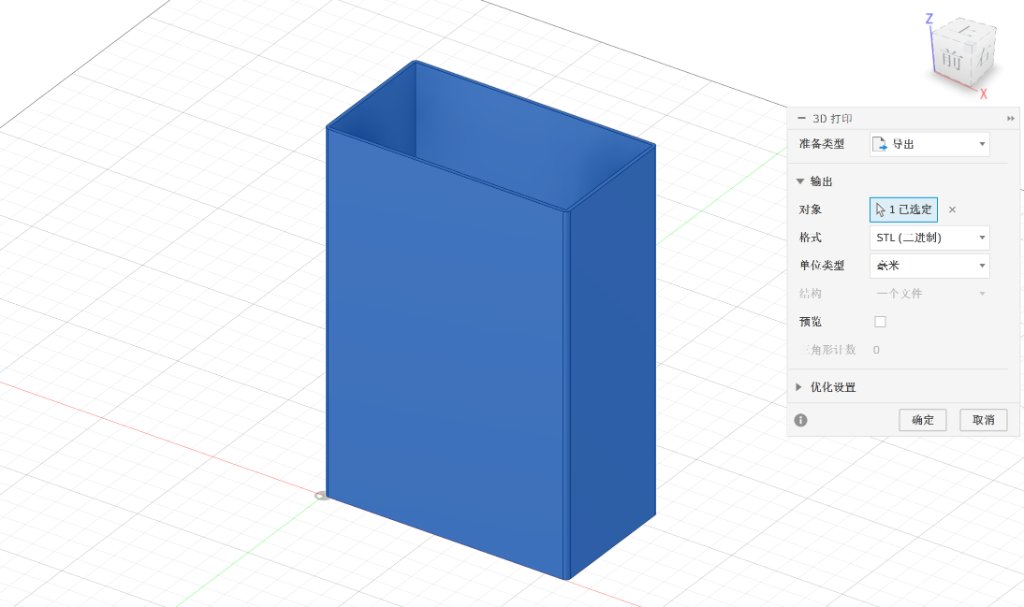Confirm the export with 确定
The image size is (1024, 607).
point(922,420)
